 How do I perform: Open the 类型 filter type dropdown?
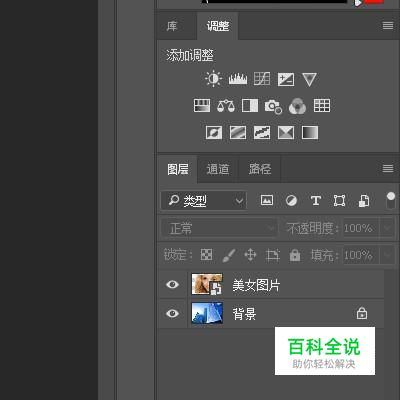tap(204, 200)
